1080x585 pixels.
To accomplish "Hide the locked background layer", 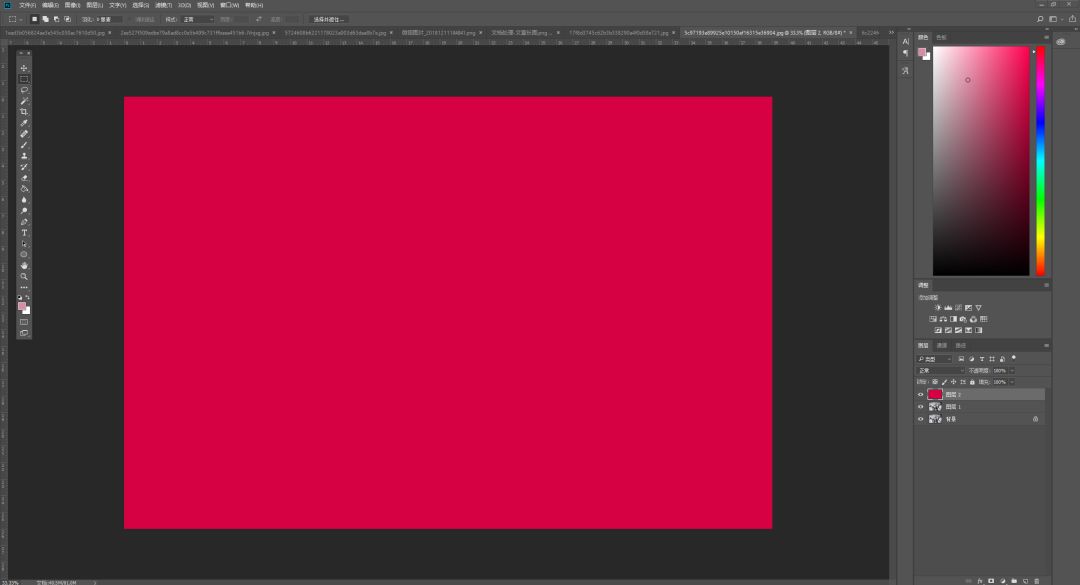I will tap(921, 419).
